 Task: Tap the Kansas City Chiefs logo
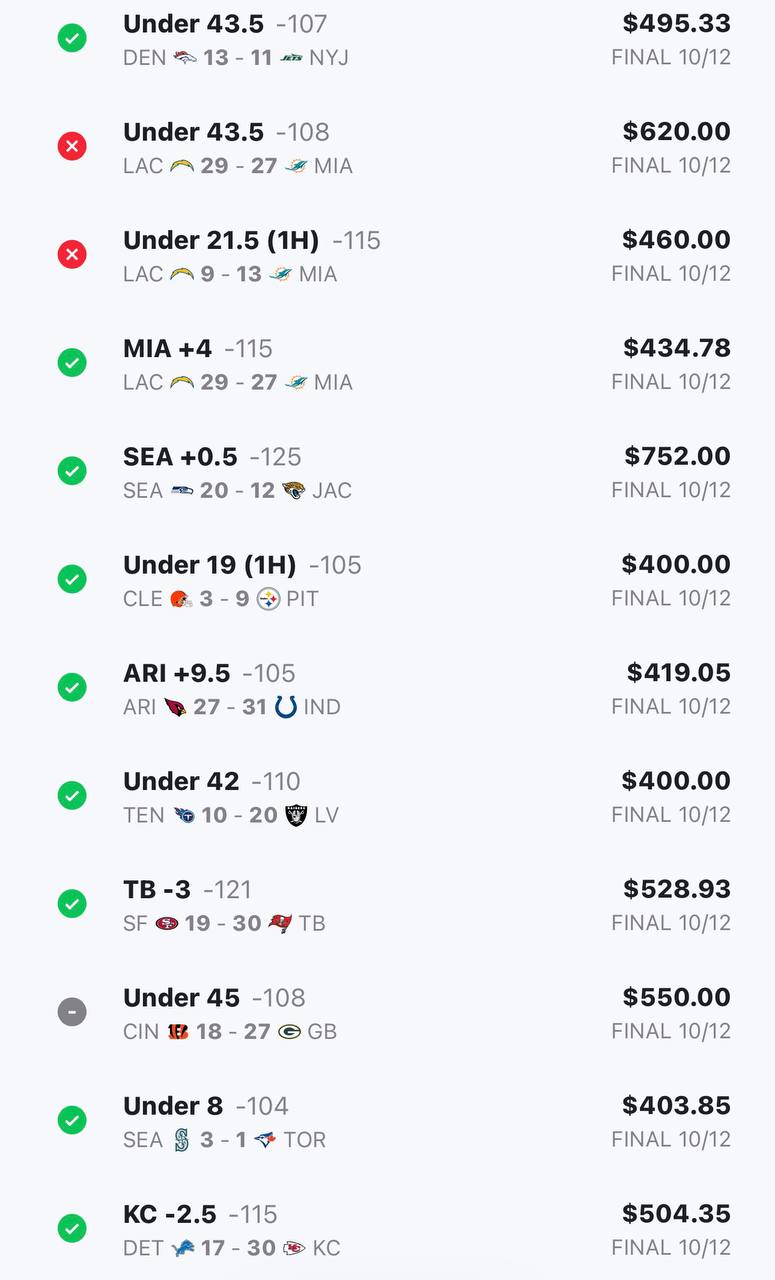click(x=294, y=1248)
